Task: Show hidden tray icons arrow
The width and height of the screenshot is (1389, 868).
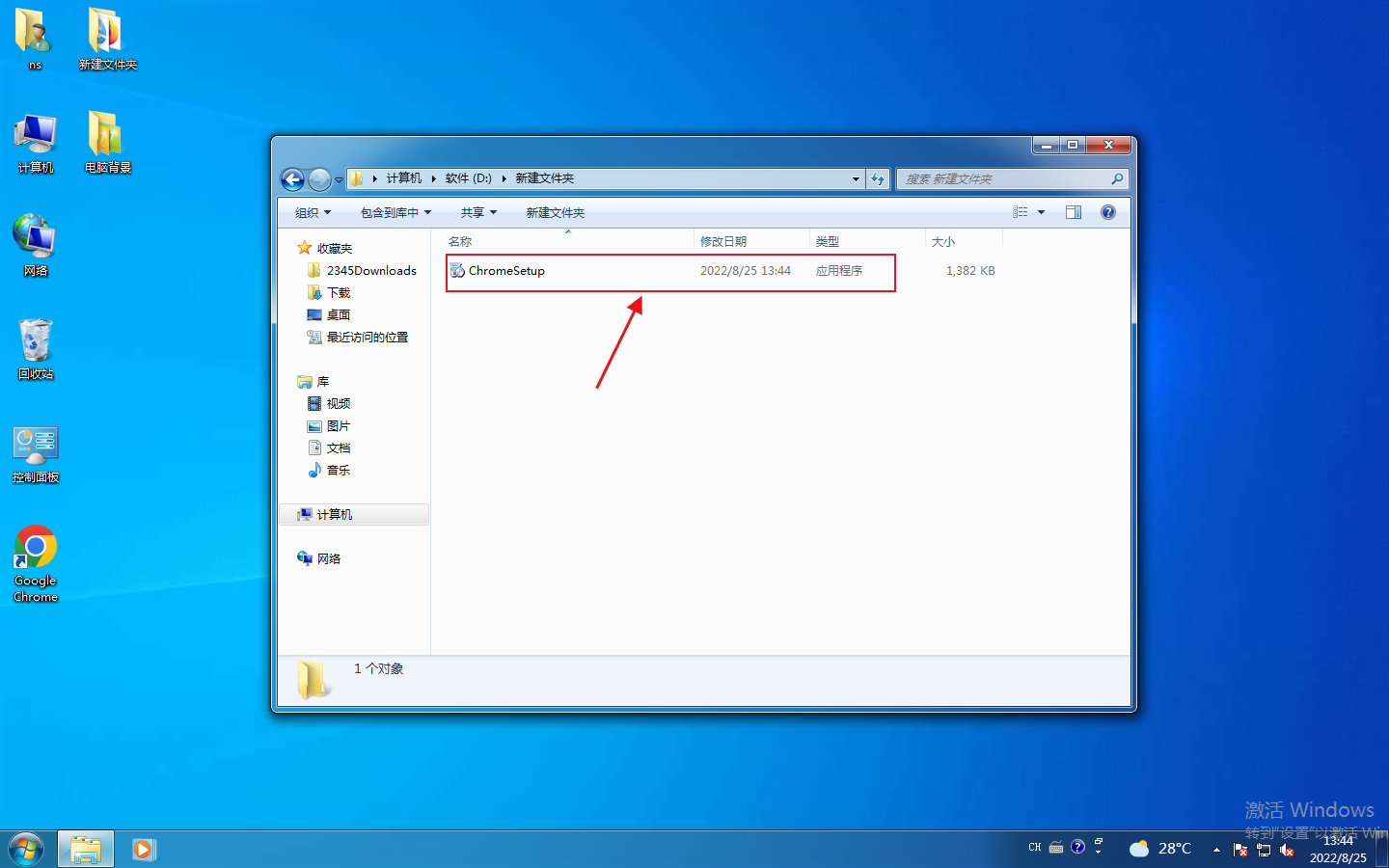Action: (x=1216, y=850)
